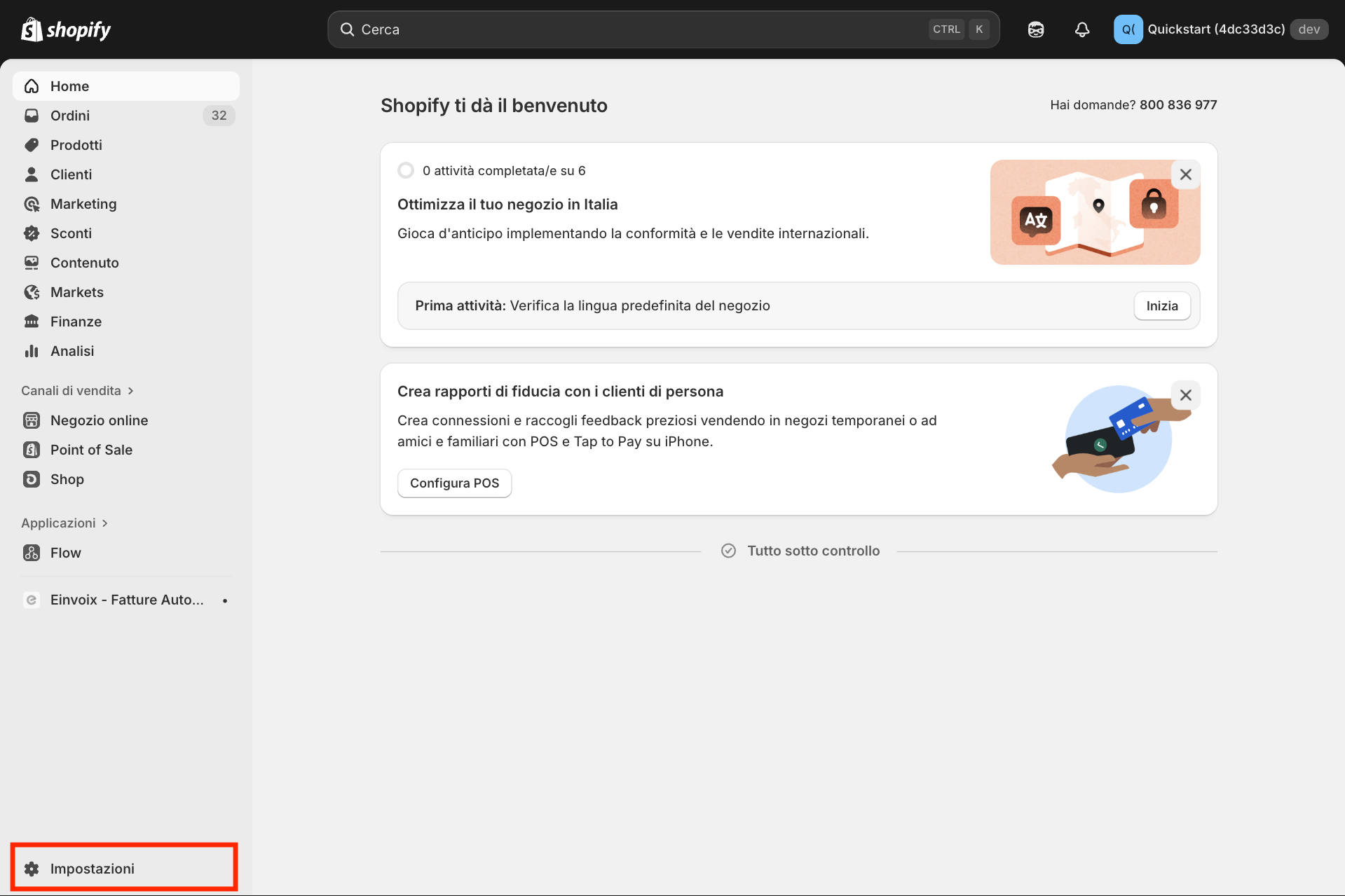Click the Shopify logo
Viewport: 1345px width, 896px height.
click(65, 29)
